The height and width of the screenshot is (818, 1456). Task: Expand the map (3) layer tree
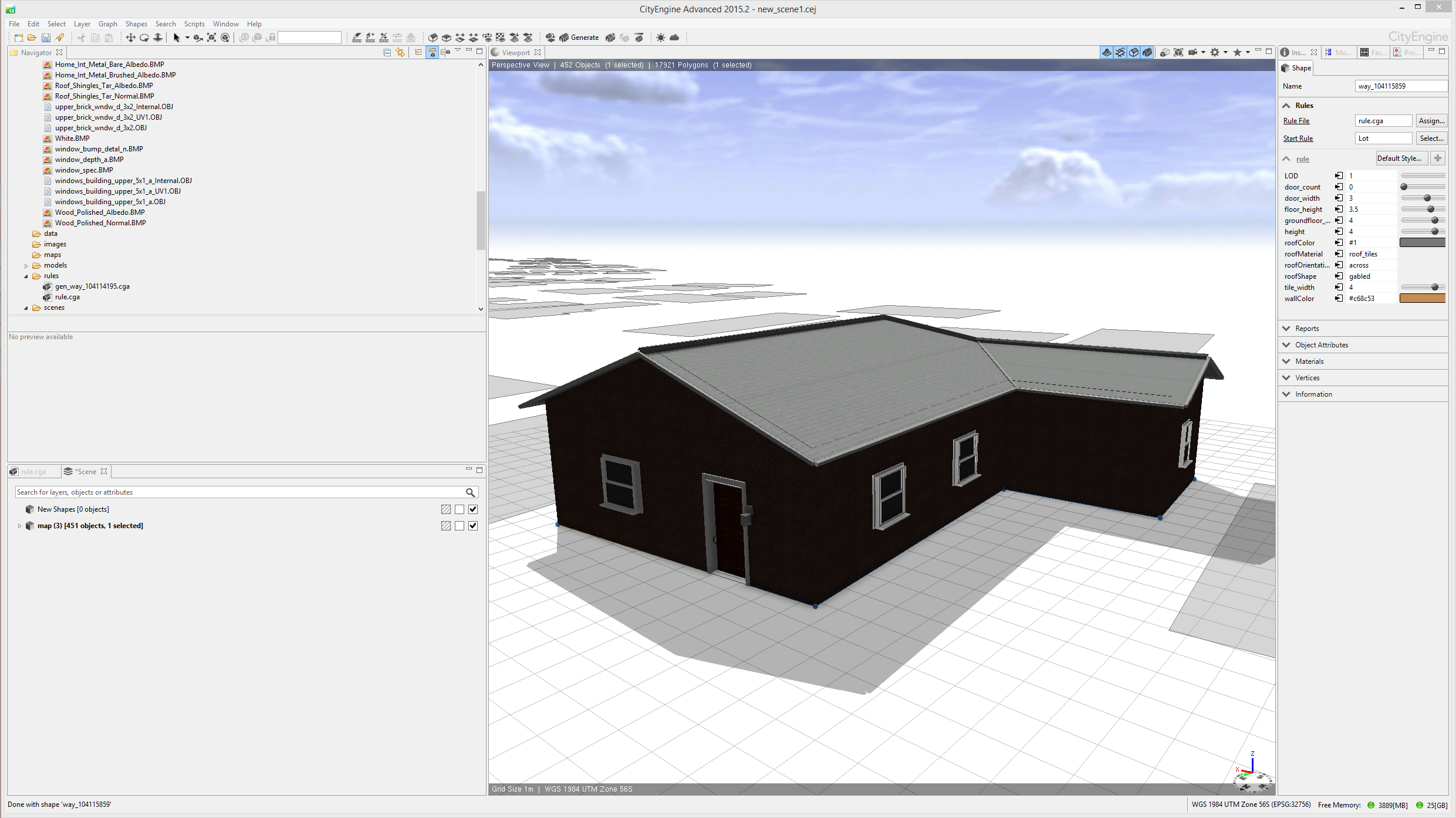pos(19,526)
